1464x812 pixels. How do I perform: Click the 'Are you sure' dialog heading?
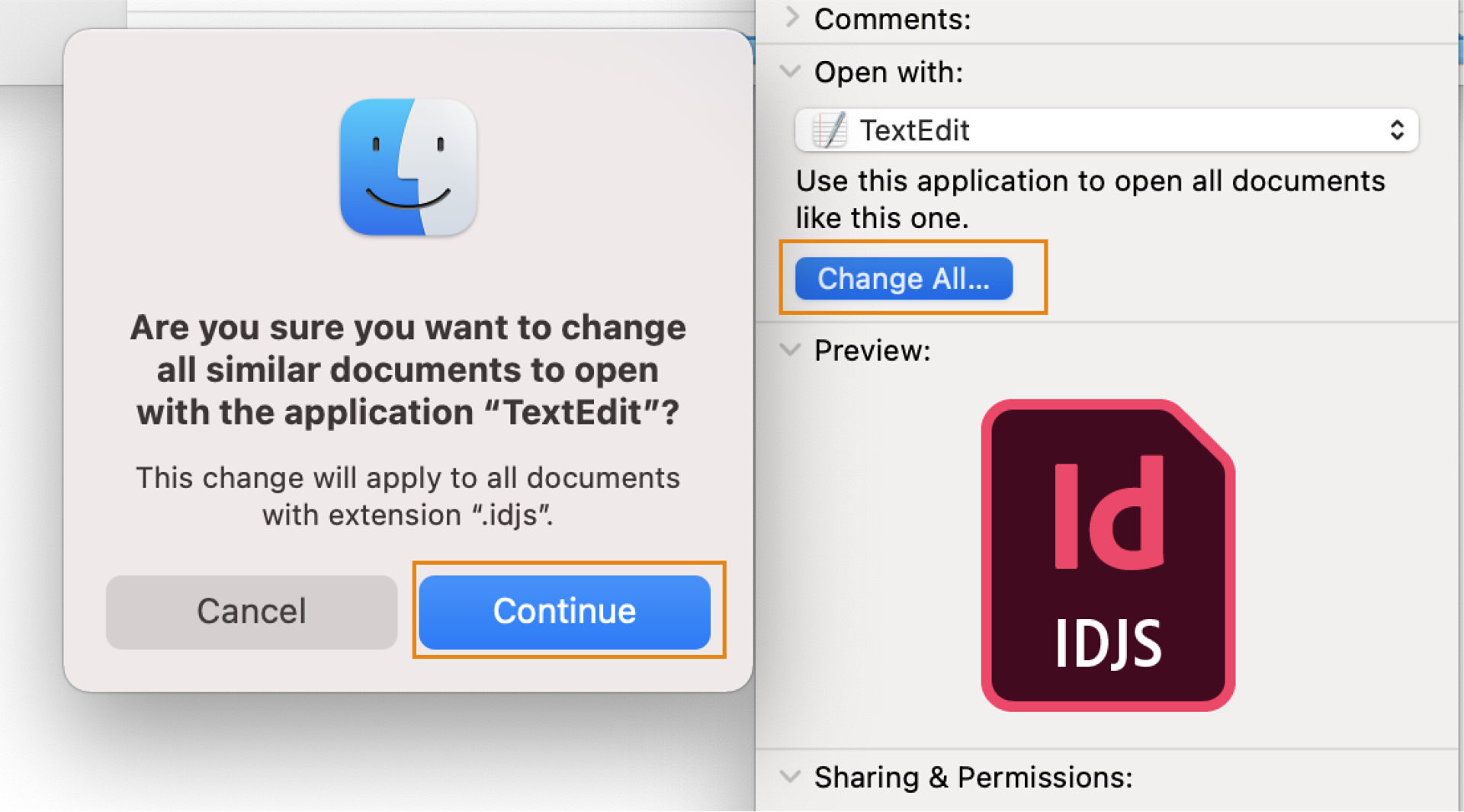408,370
